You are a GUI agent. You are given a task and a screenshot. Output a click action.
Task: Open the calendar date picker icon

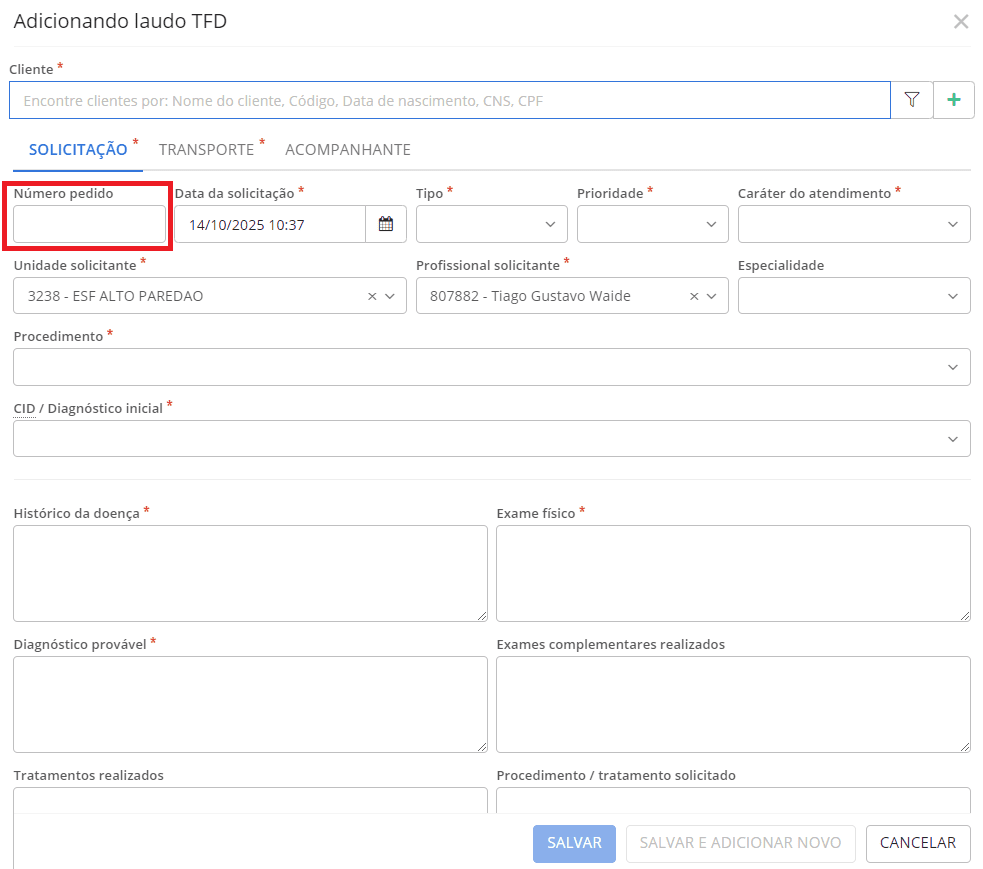tap(386, 224)
